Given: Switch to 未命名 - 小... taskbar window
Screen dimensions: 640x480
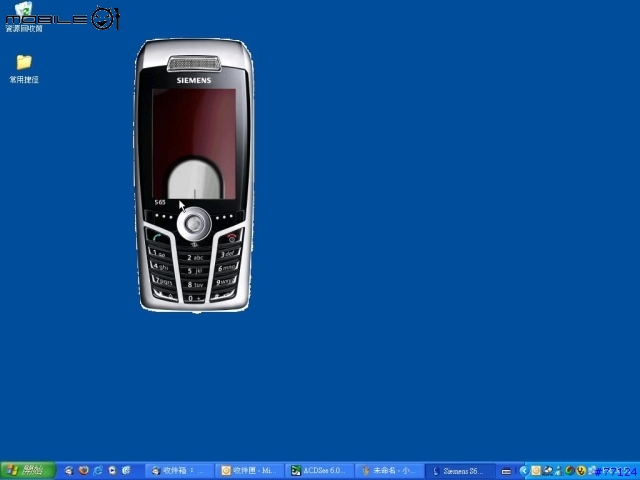Looking at the screenshot, I should click(x=390, y=471).
